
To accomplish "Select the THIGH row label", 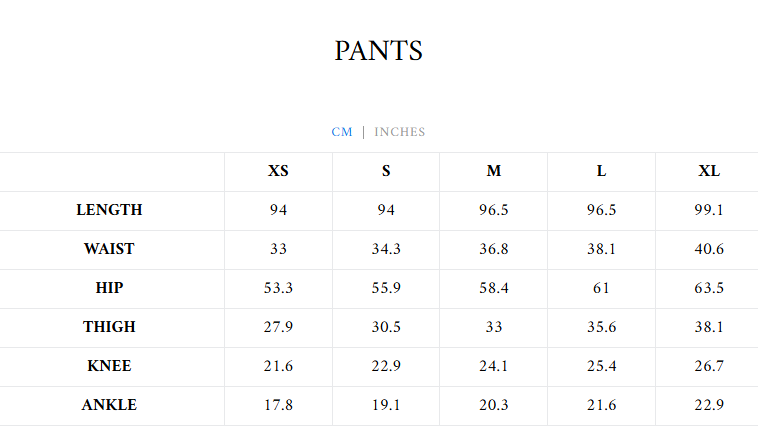I will [109, 327].
